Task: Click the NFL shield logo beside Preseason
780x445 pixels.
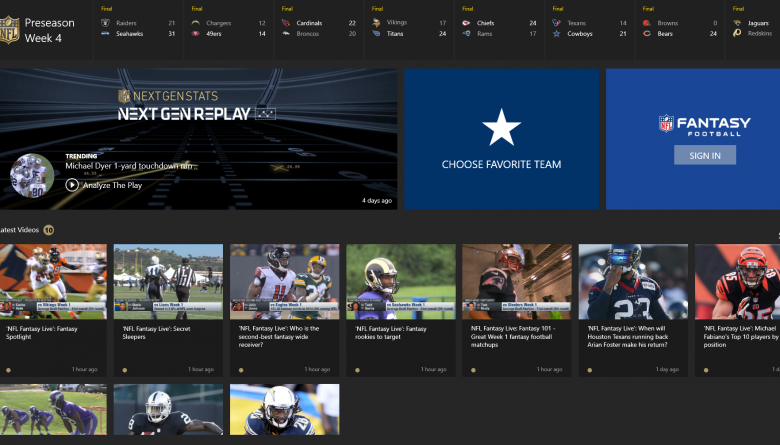Action: pyautogui.click(x=9, y=30)
